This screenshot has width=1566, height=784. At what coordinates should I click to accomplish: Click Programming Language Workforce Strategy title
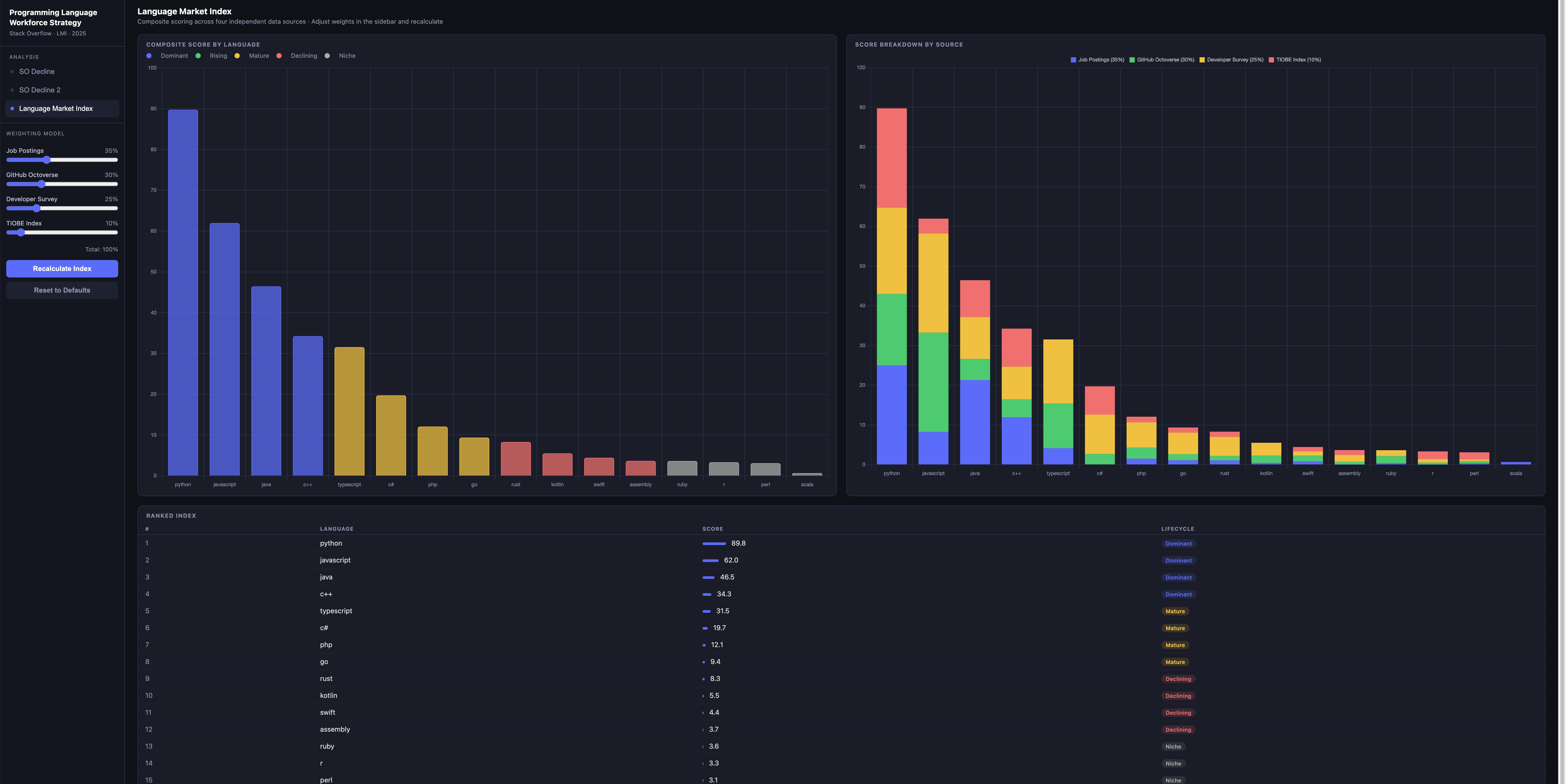(x=54, y=18)
